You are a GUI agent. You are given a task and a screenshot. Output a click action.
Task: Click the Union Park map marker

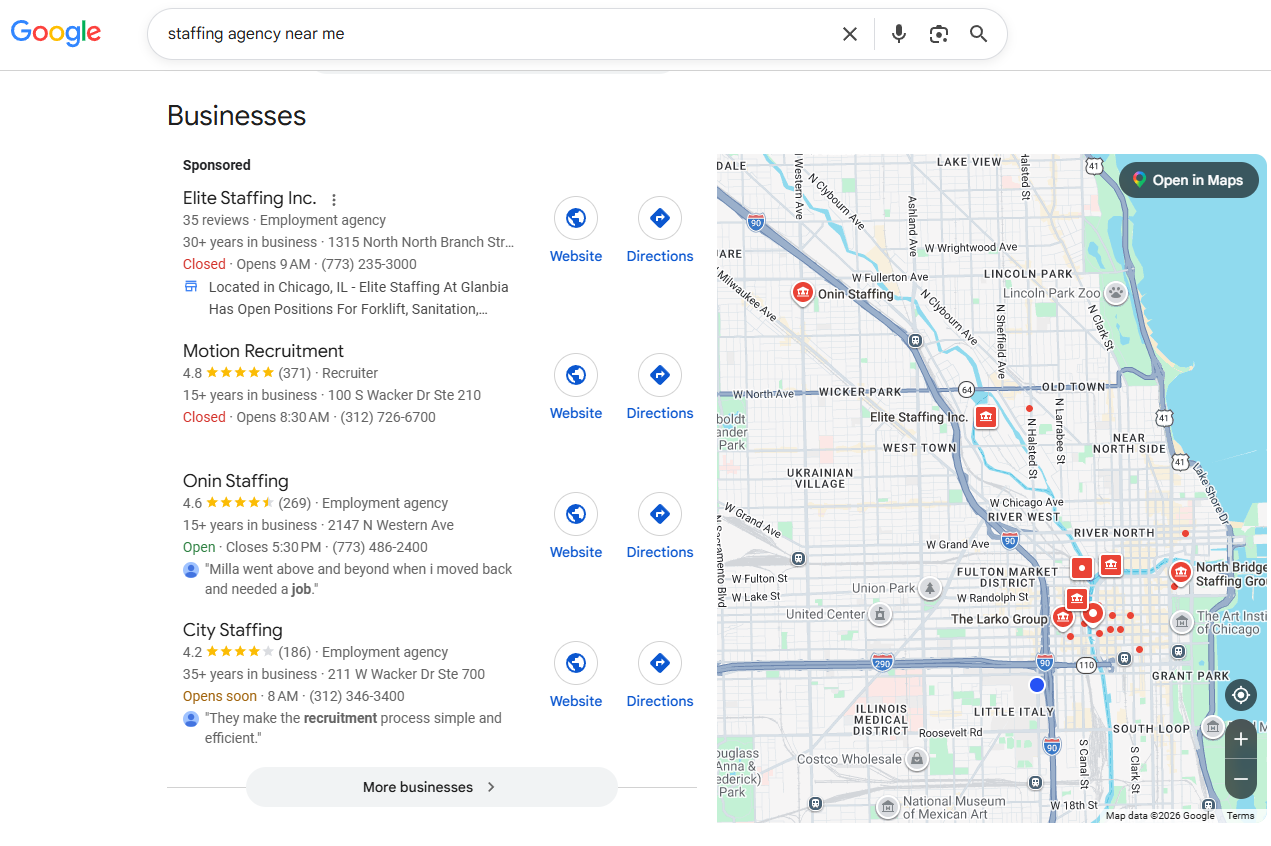[x=930, y=588]
